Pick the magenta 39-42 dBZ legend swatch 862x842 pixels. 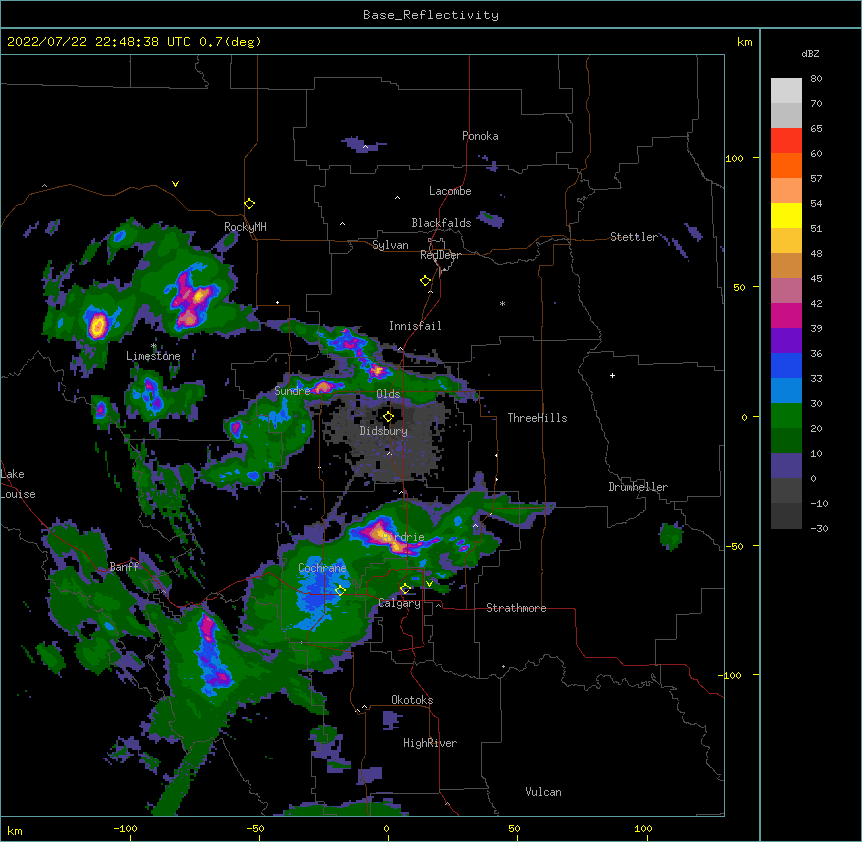[786, 315]
